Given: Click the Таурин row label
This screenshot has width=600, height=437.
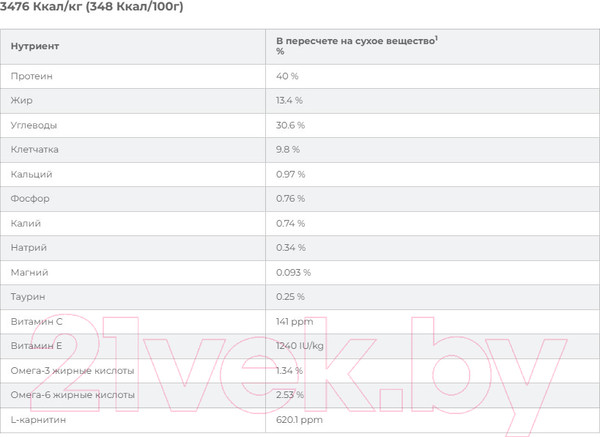Looking at the screenshot, I should coord(28,297).
